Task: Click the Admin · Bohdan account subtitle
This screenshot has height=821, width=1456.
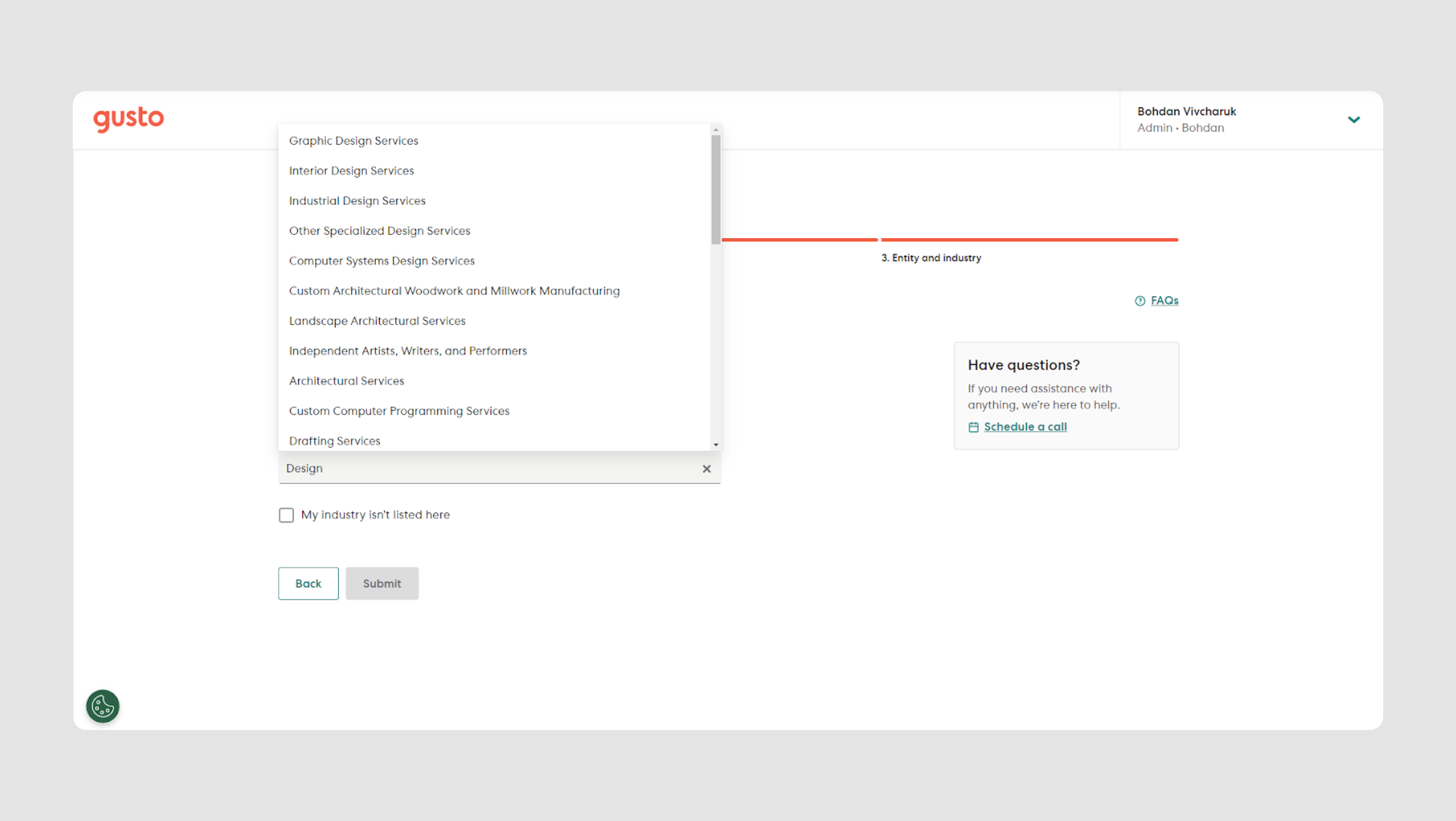Action: pos(1181,128)
